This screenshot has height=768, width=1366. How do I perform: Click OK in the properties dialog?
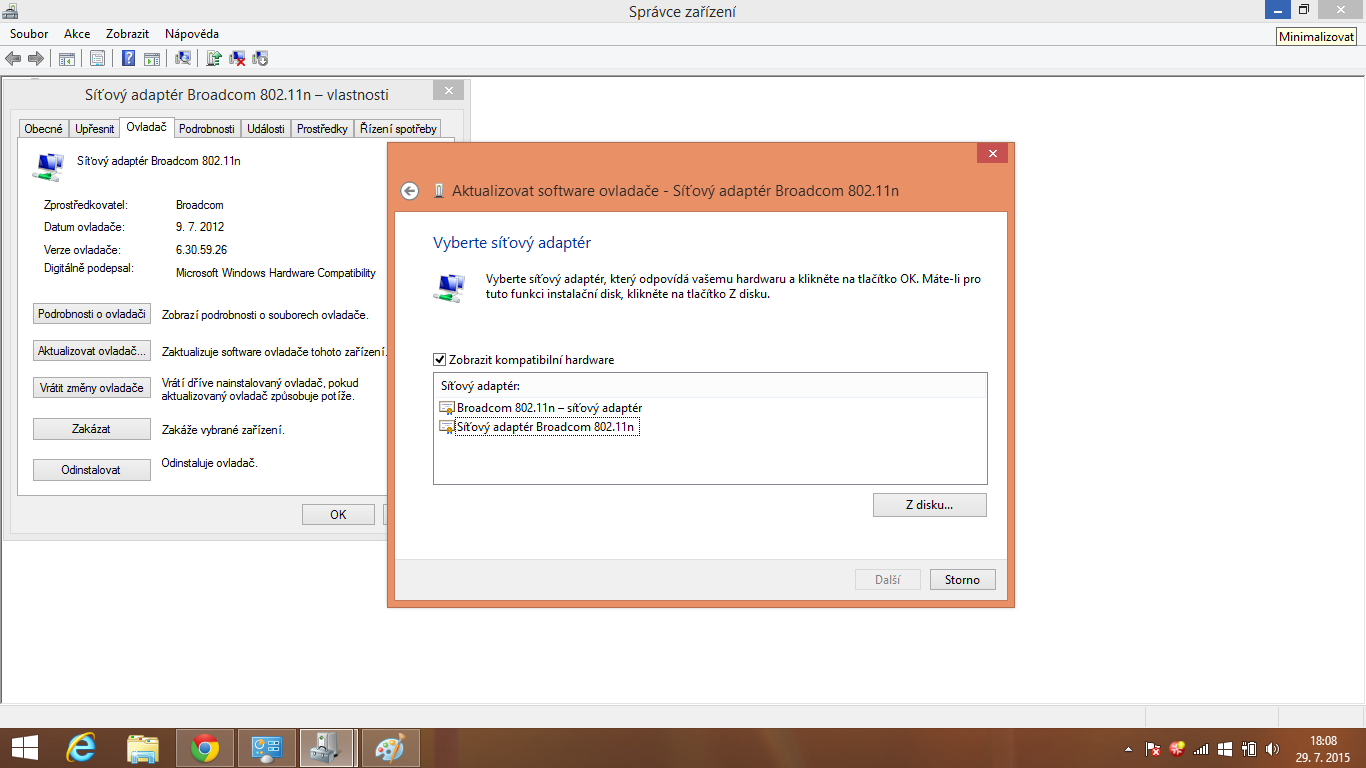pos(338,515)
